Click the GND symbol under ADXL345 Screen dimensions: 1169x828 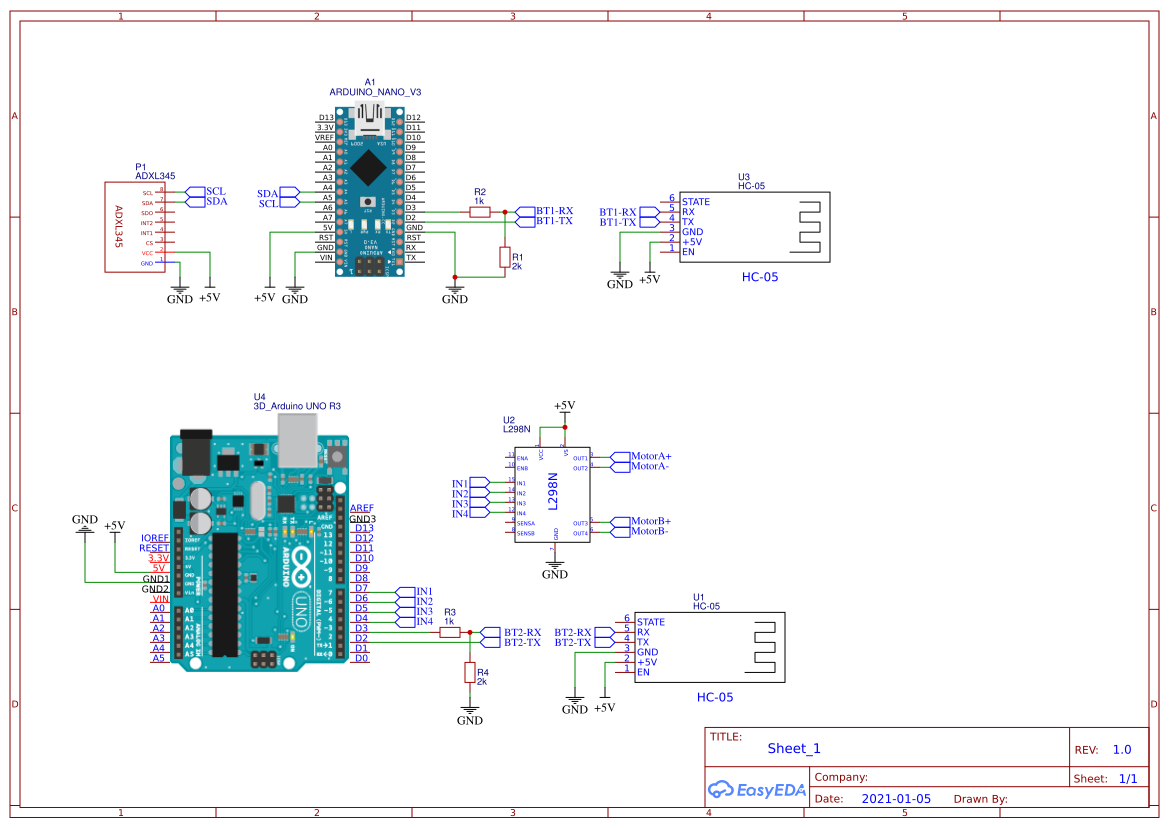[x=180, y=295]
